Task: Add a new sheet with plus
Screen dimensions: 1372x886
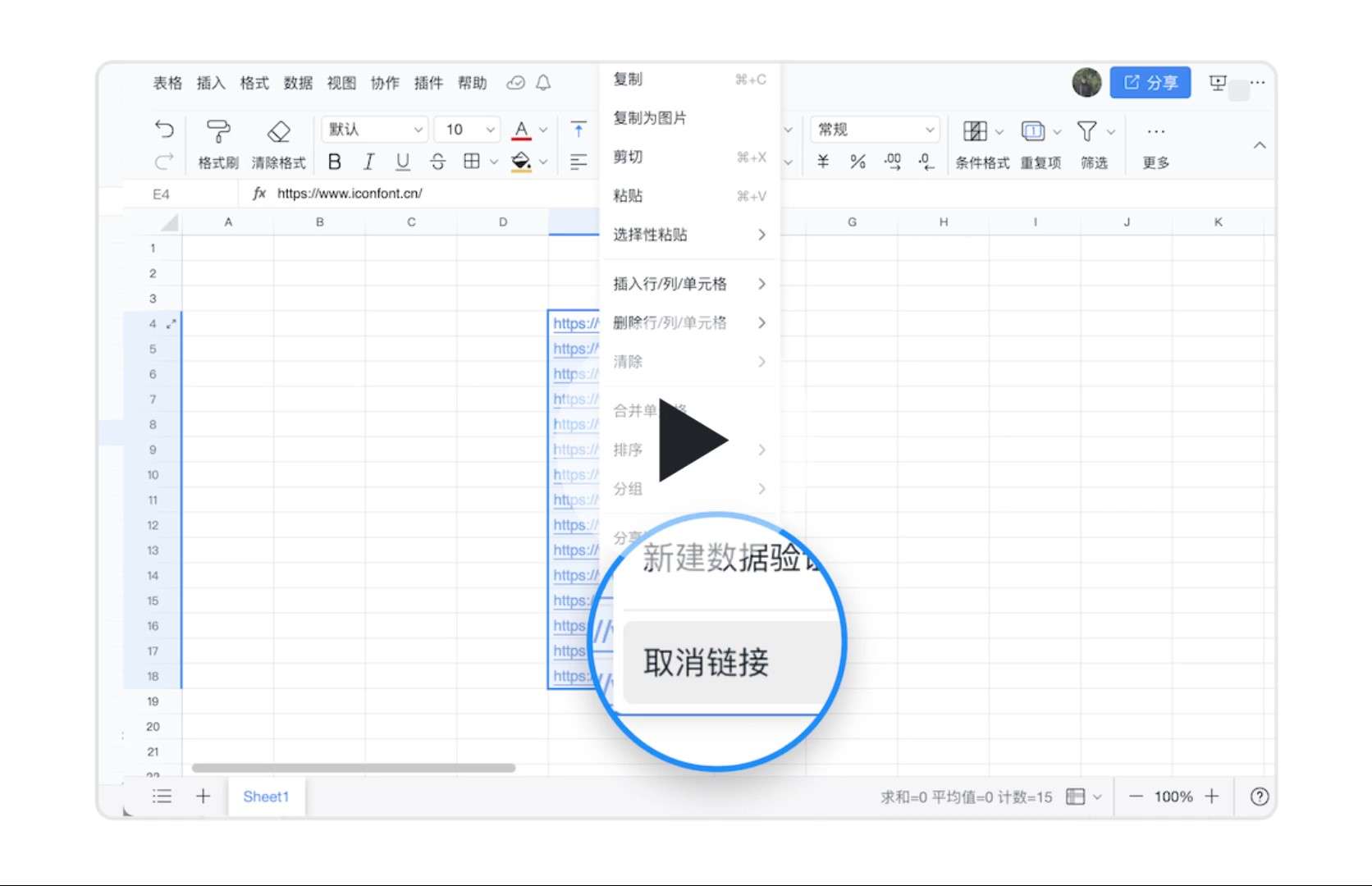Action: (203, 796)
